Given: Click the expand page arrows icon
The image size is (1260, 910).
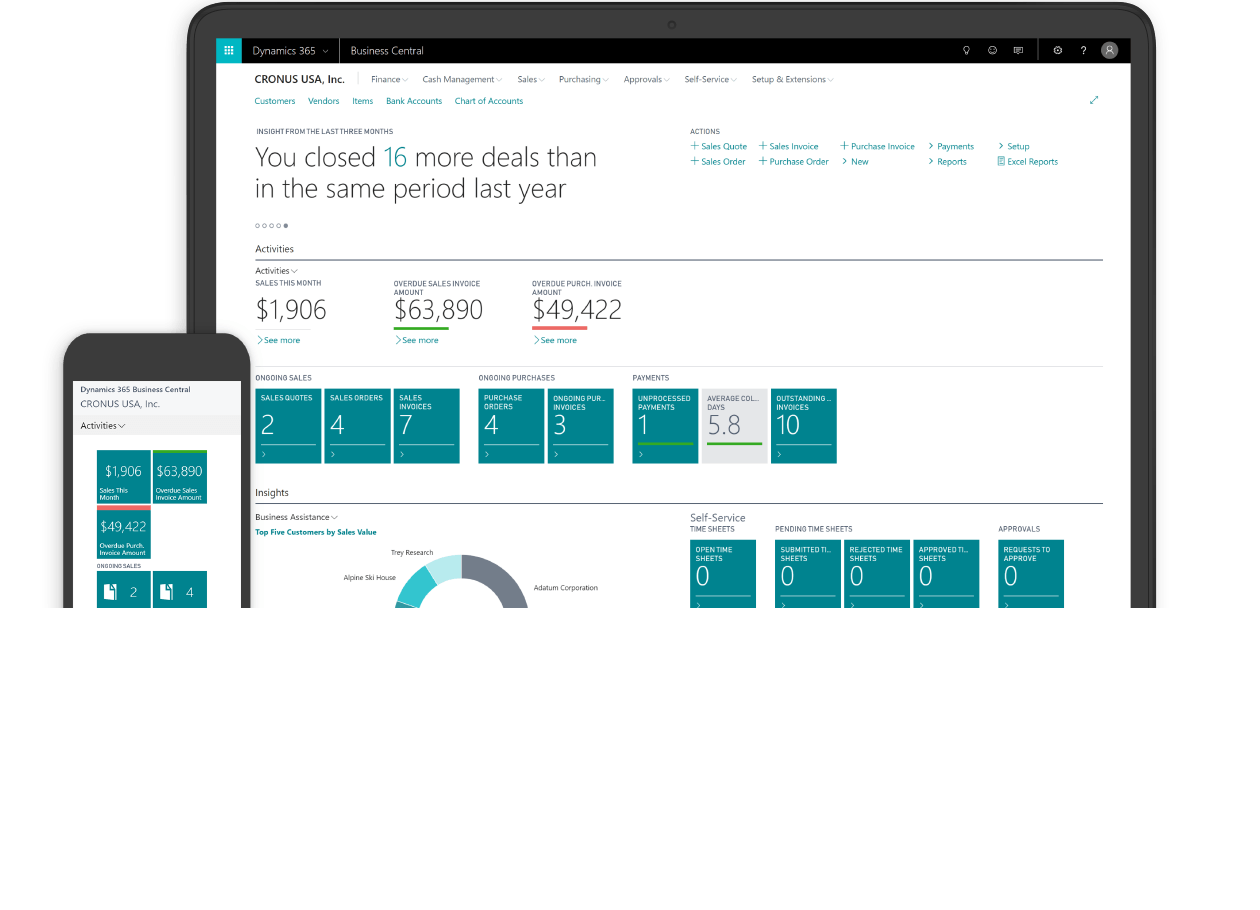Looking at the screenshot, I should pos(1094,100).
